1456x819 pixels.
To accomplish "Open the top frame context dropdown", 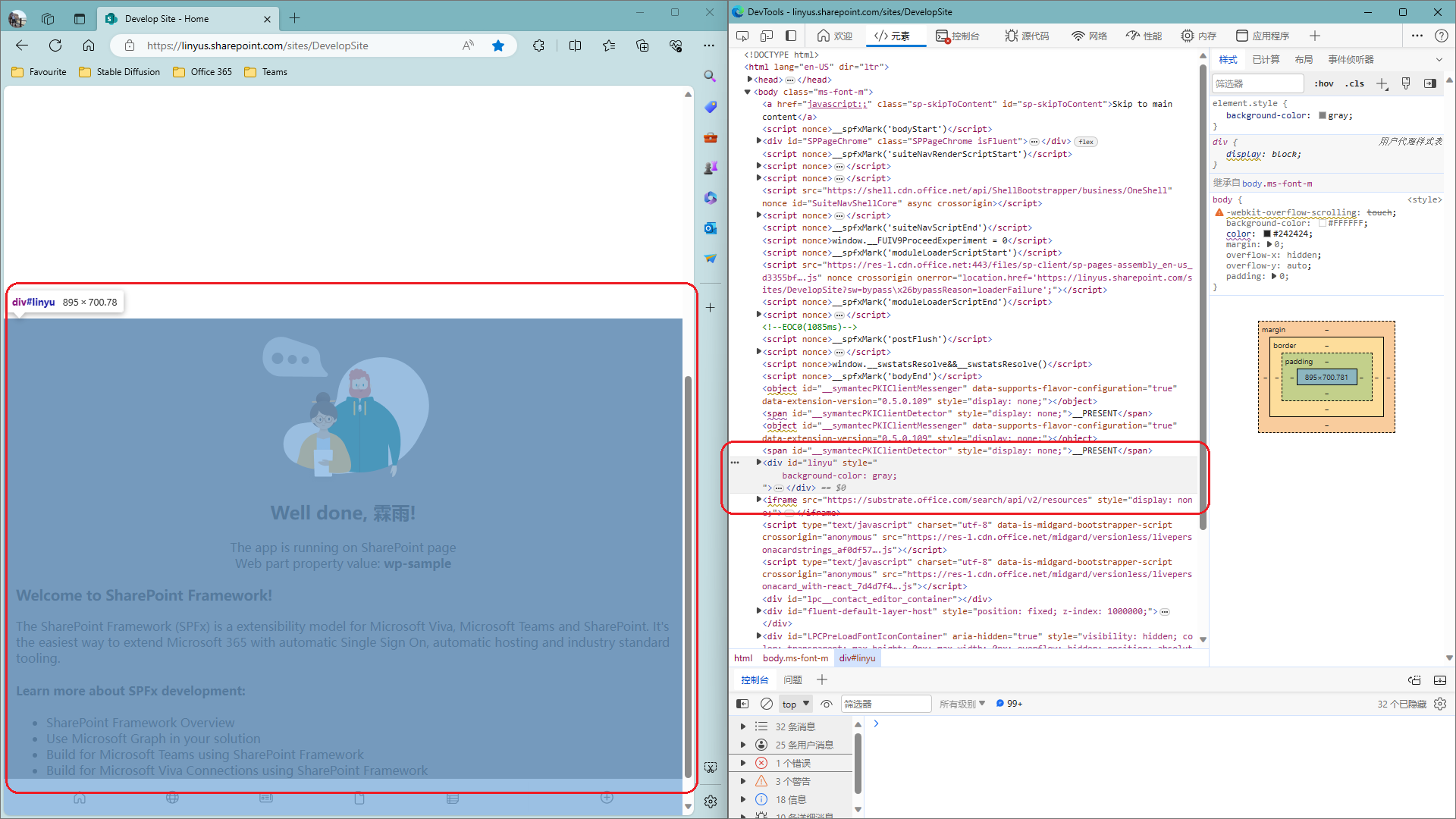I will click(x=795, y=703).
